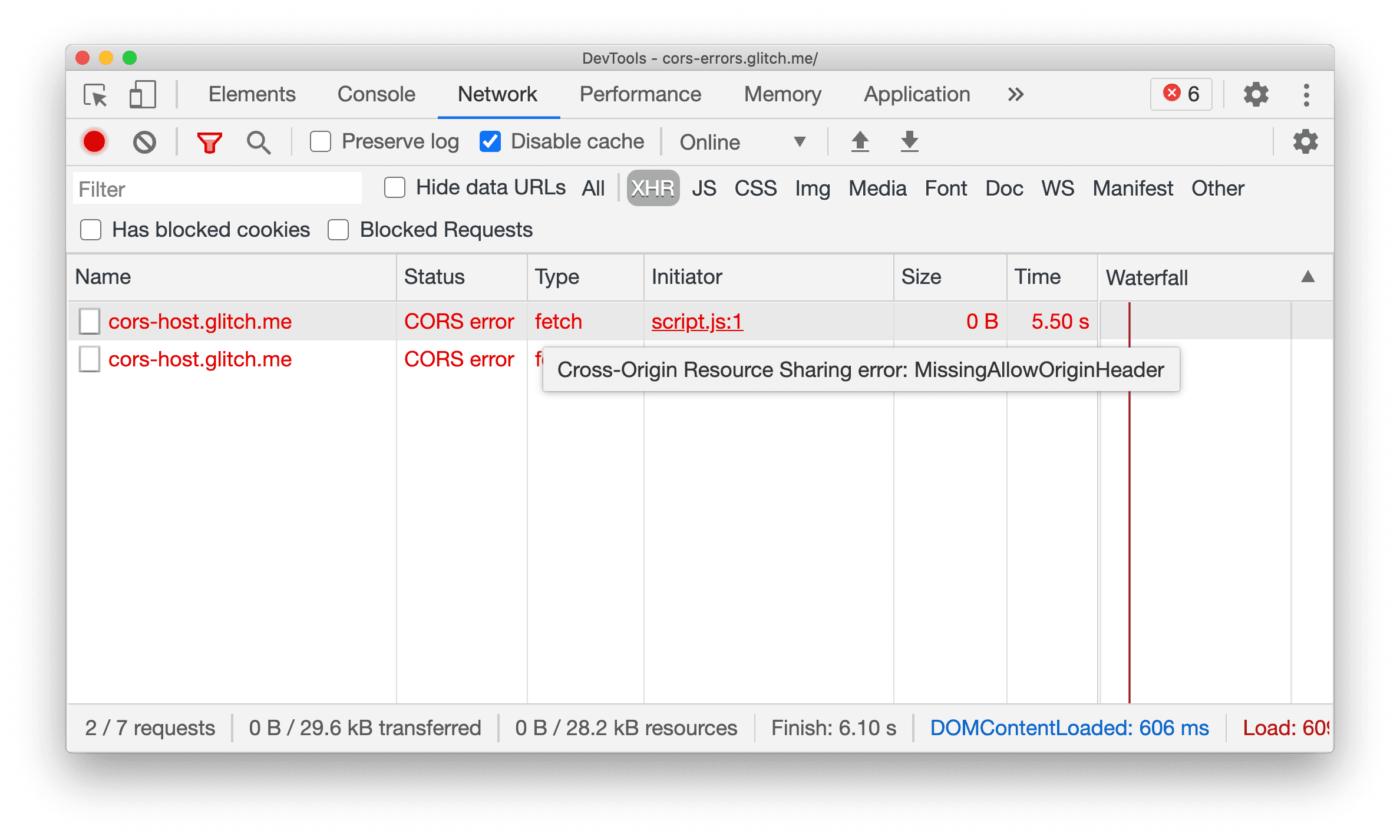Select the XHR filter tab
This screenshot has width=1400, height=840.
click(x=651, y=188)
